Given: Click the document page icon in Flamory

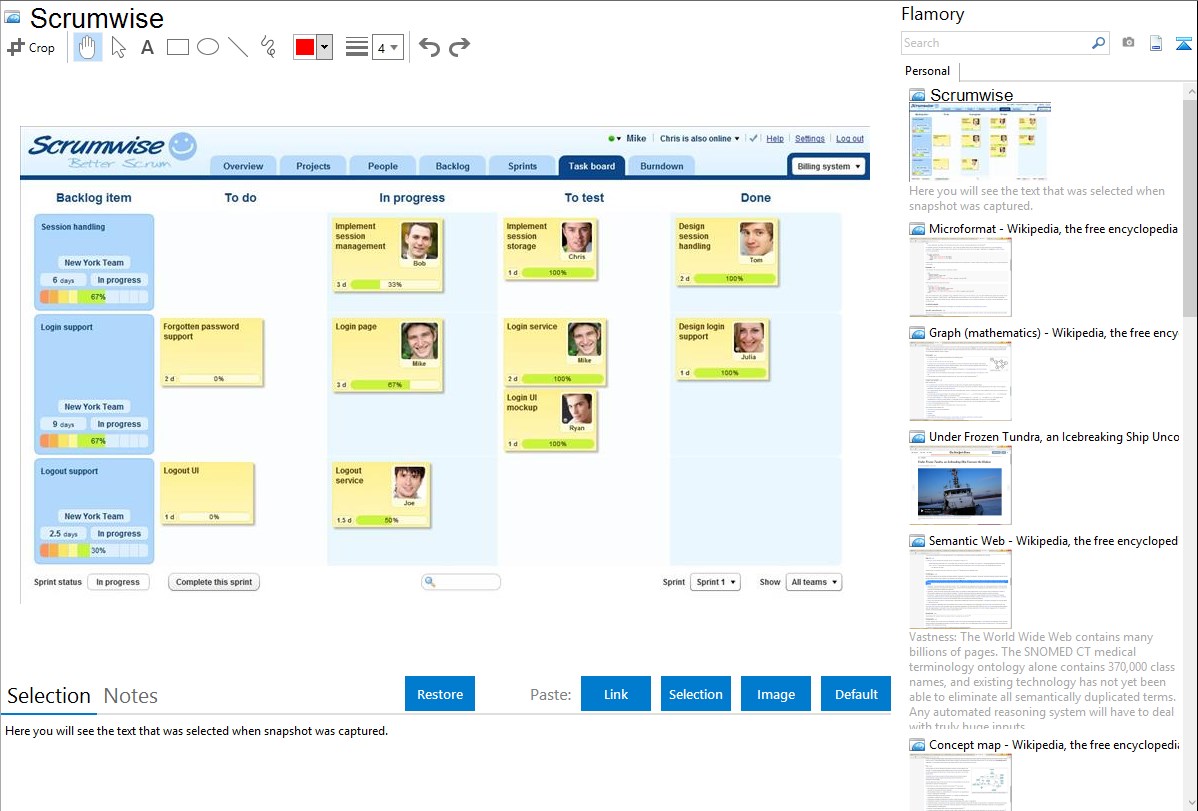Looking at the screenshot, I should click(1155, 43).
